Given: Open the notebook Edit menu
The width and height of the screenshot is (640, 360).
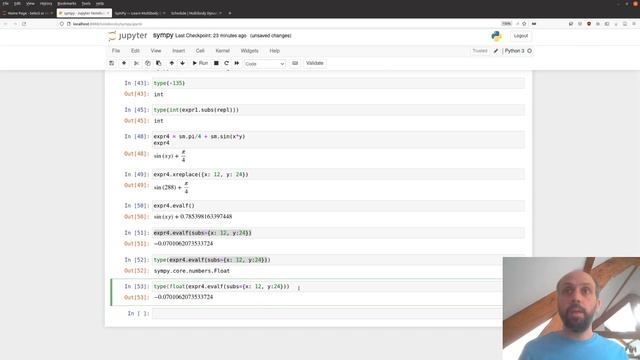Looking at the screenshot, I should pyautogui.click(x=135, y=51).
